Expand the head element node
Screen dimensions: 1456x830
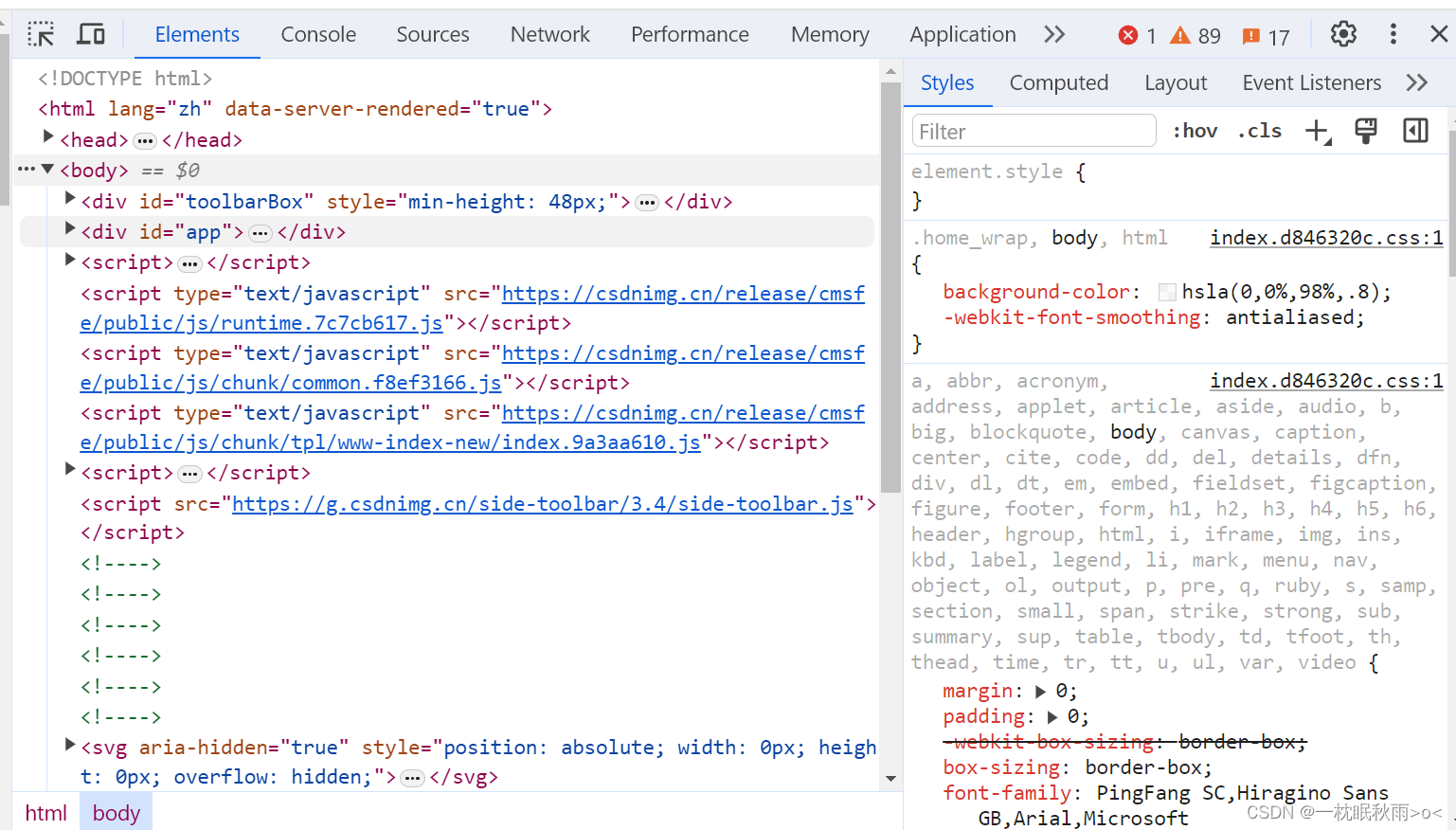[48, 137]
